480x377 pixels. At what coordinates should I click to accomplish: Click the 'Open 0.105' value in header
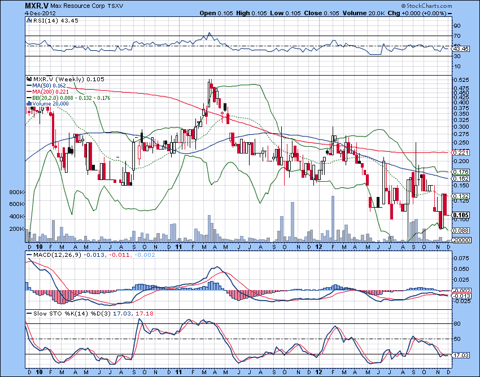pyautogui.click(x=216, y=13)
